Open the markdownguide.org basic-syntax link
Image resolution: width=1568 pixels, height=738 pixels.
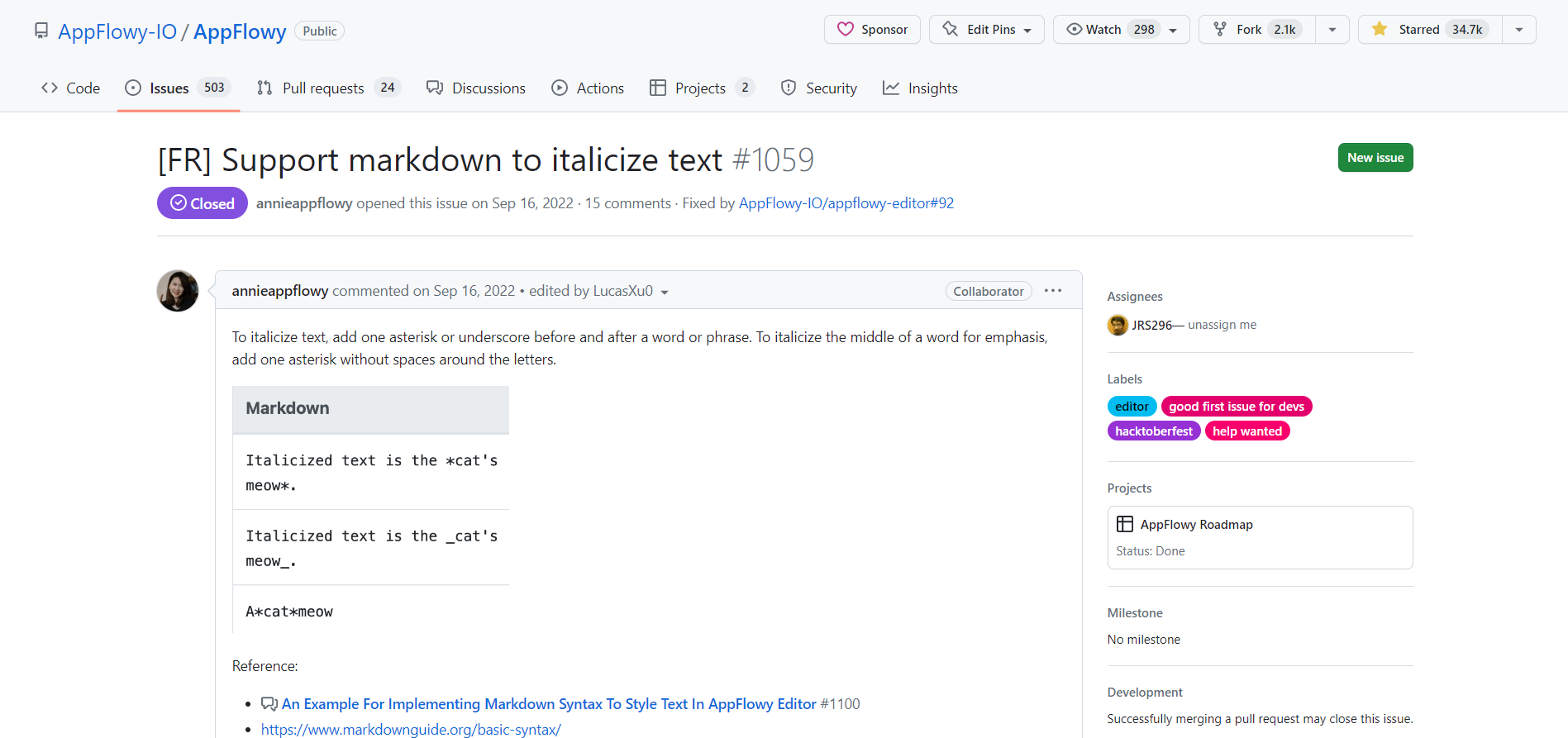coord(411,730)
